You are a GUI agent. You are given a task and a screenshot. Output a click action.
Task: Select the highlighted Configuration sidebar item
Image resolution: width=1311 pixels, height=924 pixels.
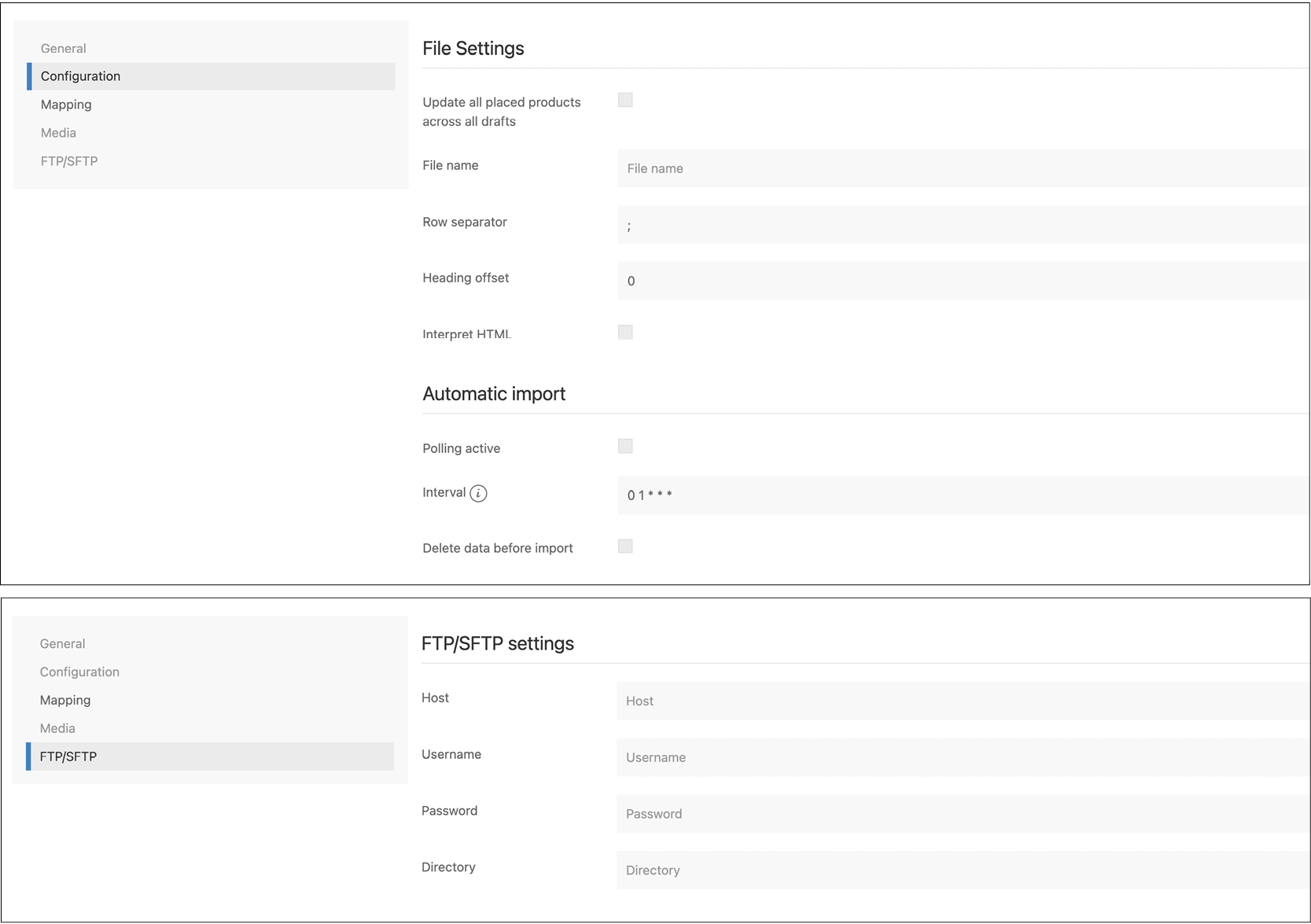[x=80, y=76]
